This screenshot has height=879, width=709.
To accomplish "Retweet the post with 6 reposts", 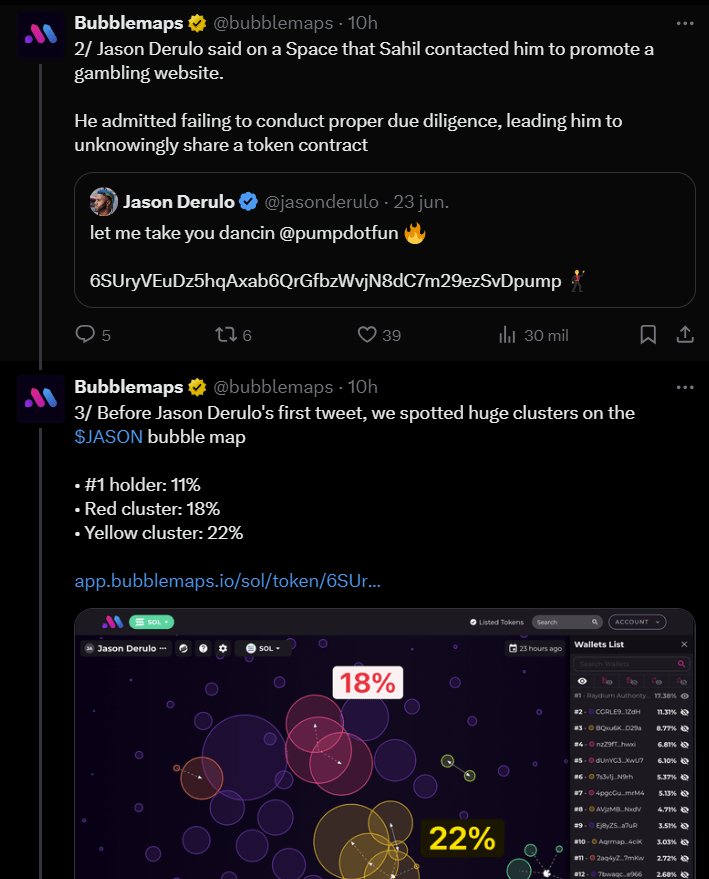I will coord(227,335).
